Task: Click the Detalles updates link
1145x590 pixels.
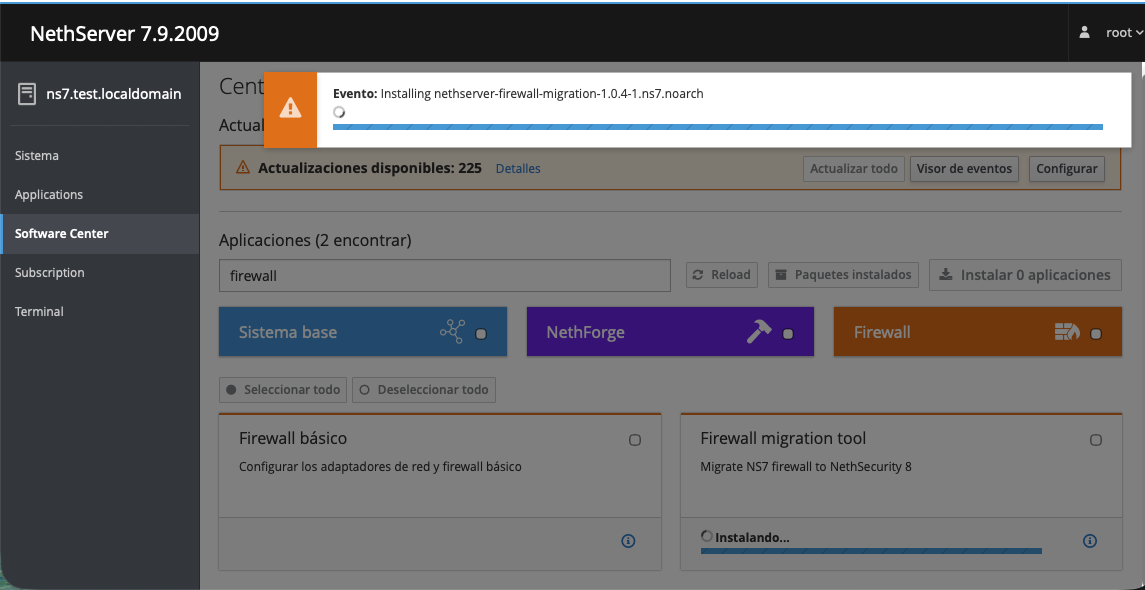Action: click(x=518, y=169)
